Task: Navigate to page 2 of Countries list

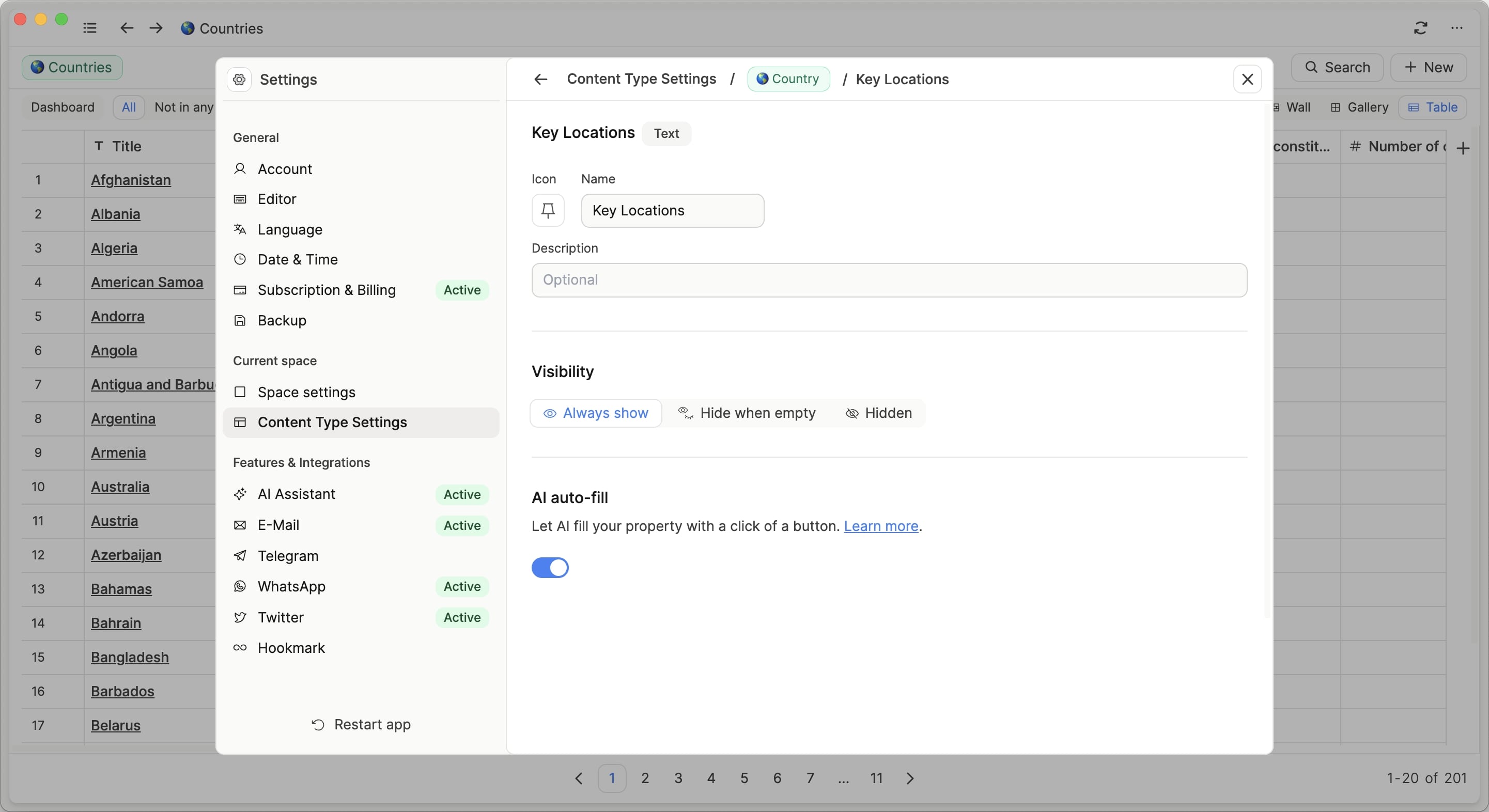Action: pos(645,778)
